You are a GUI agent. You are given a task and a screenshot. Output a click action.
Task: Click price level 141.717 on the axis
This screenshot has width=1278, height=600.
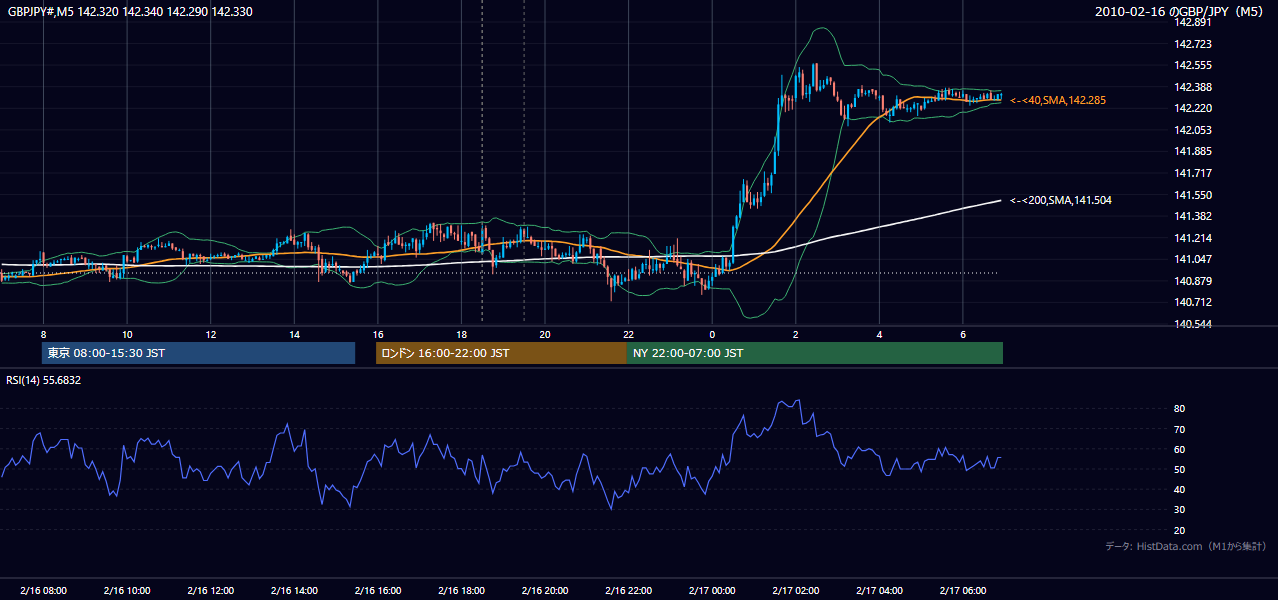click(x=1192, y=173)
